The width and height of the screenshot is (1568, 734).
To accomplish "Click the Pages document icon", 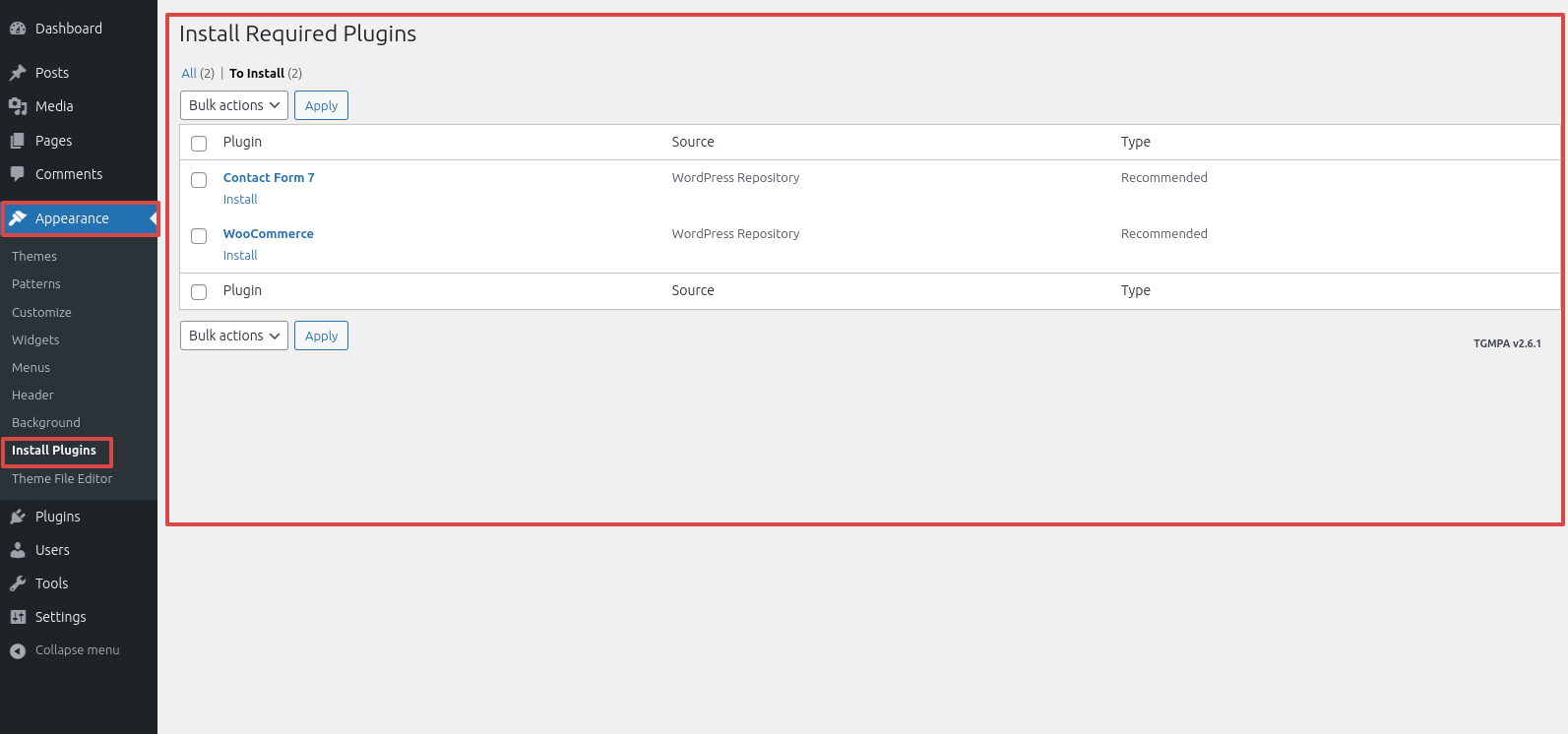I will pos(18,141).
